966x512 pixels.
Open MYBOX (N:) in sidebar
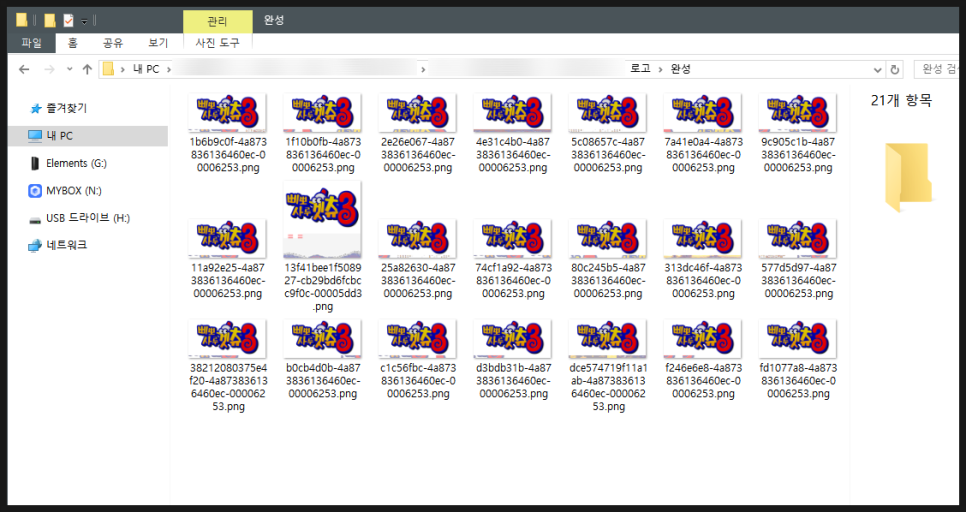click(74, 191)
